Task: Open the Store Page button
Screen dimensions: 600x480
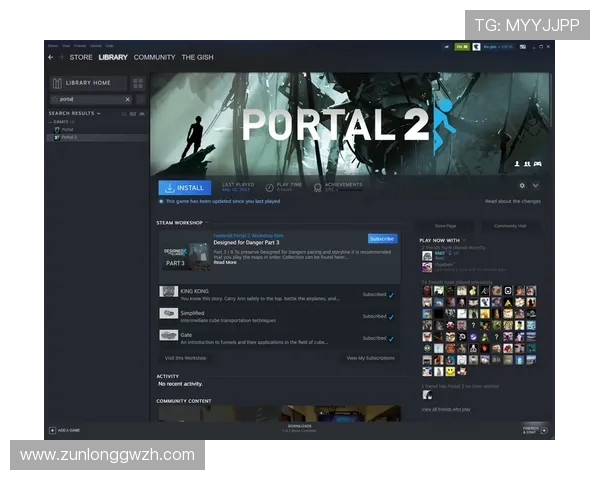Action: pos(445,226)
